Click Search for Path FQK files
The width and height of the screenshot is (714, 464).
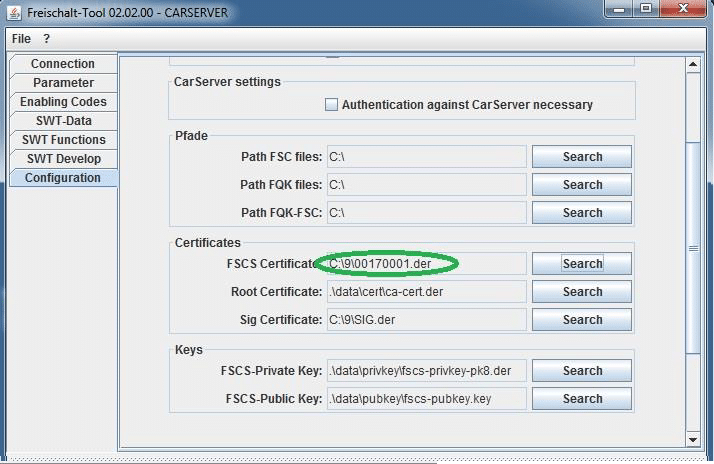coord(581,185)
